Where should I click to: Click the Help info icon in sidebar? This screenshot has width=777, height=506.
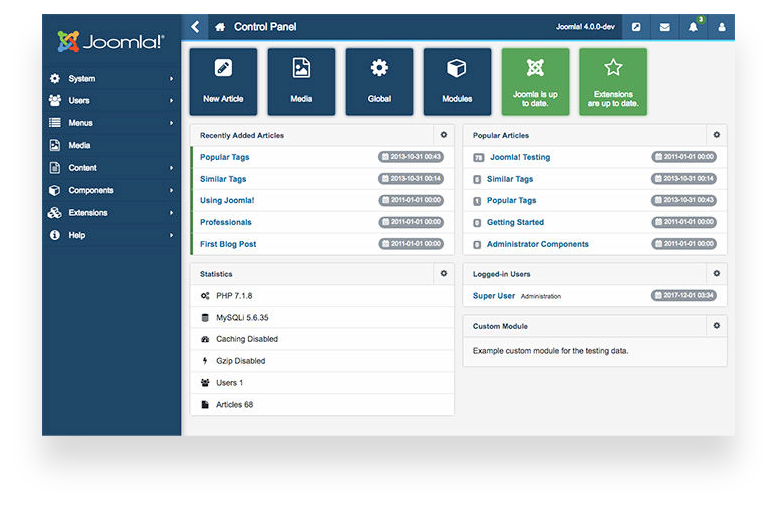click(x=55, y=235)
